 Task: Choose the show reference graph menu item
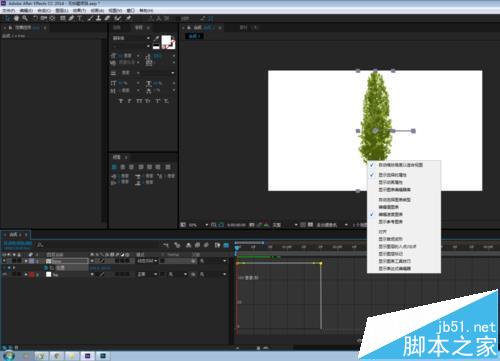(404, 222)
